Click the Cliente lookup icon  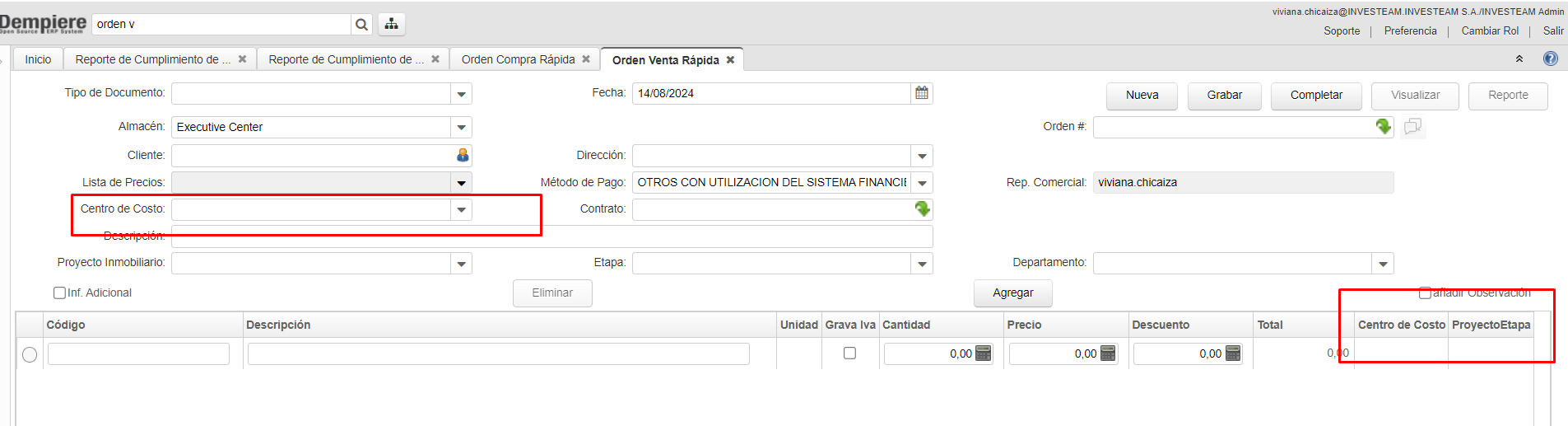463,155
